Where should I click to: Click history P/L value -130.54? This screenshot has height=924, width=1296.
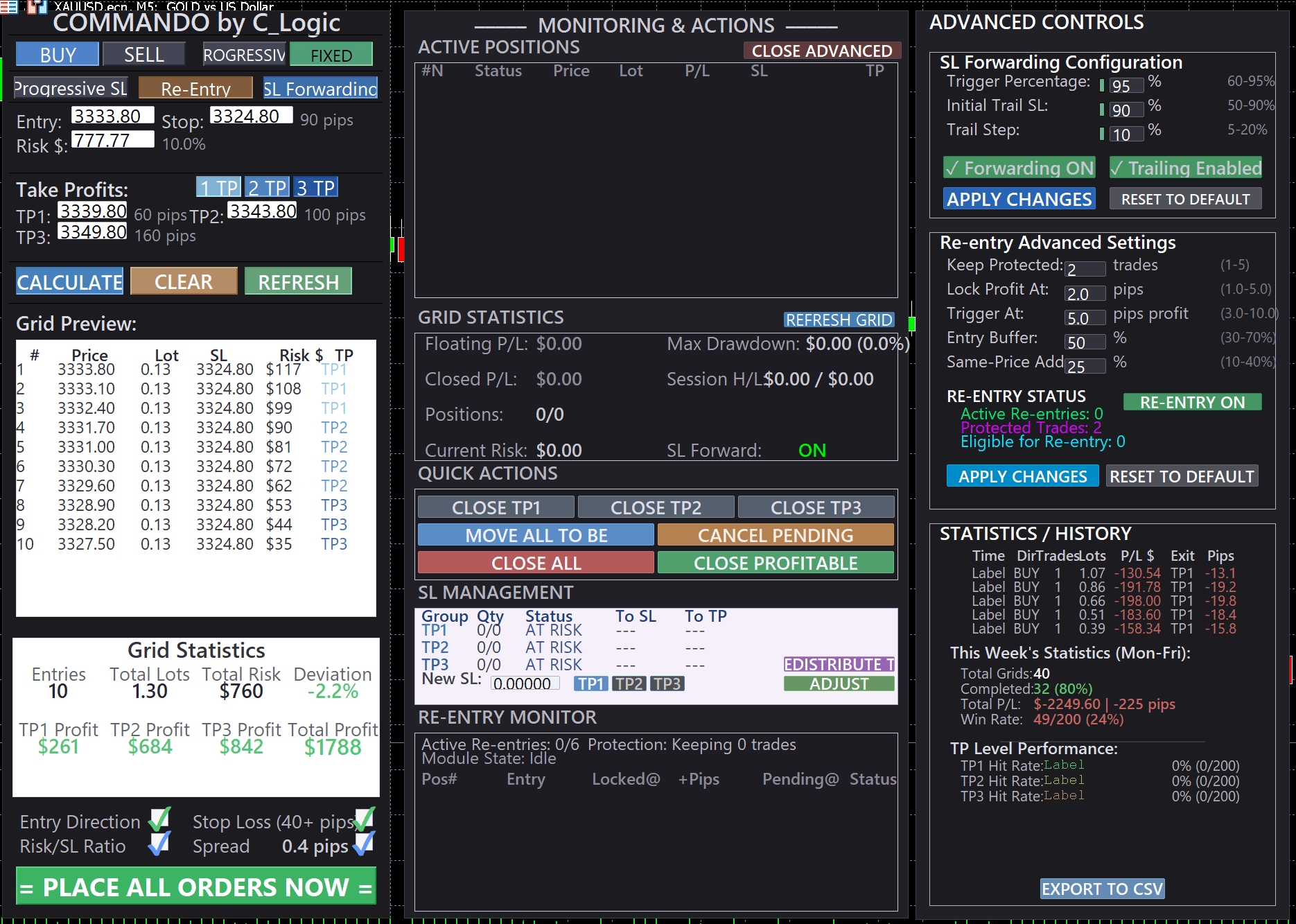[x=1137, y=573]
